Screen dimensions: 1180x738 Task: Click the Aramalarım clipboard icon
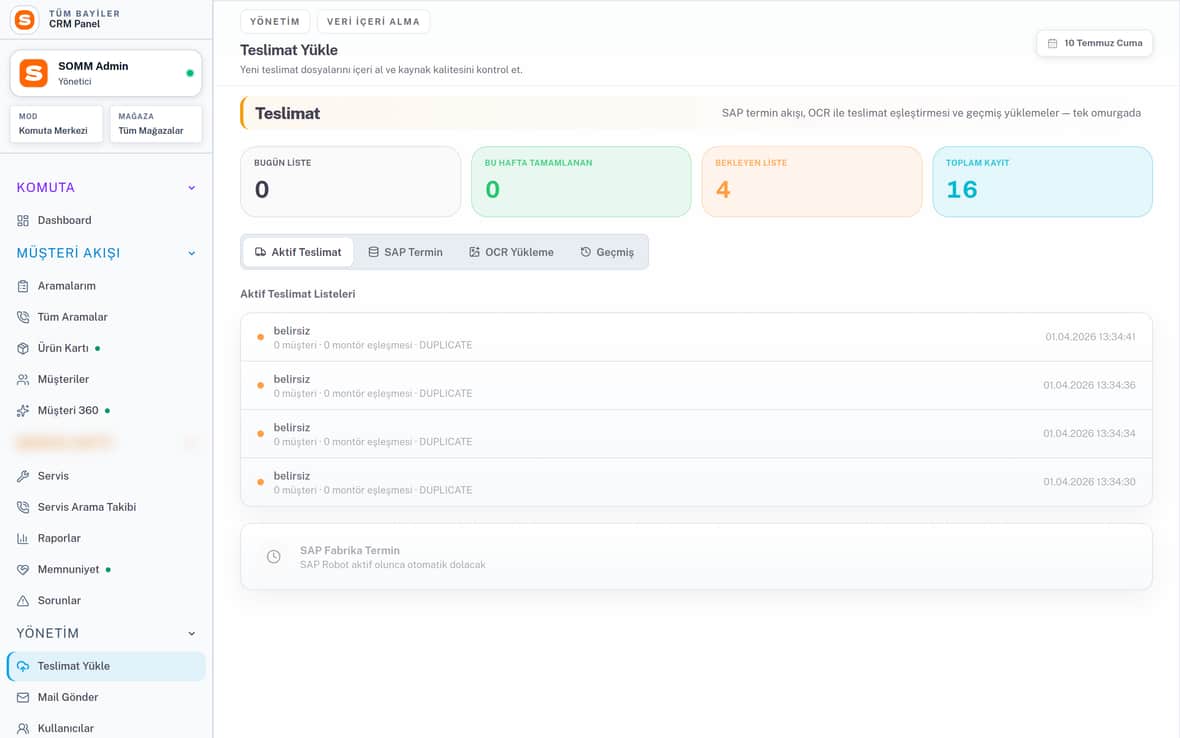click(23, 286)
